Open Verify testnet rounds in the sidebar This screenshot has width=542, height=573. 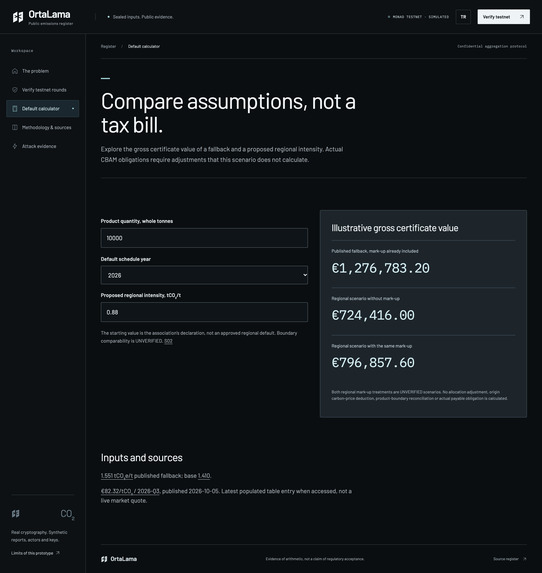[42, 90]
